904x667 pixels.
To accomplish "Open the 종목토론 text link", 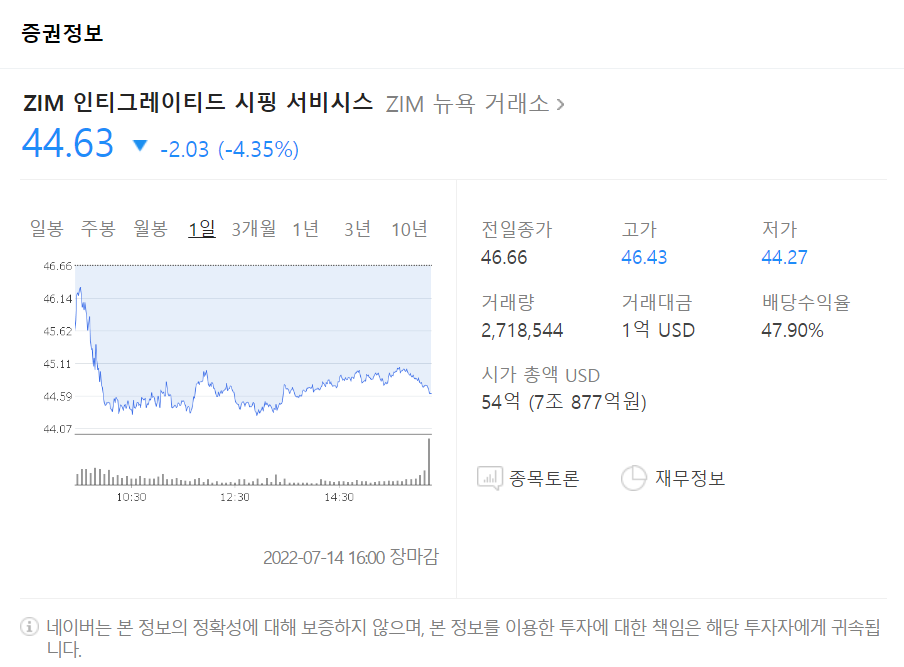I will pos(544,478).
